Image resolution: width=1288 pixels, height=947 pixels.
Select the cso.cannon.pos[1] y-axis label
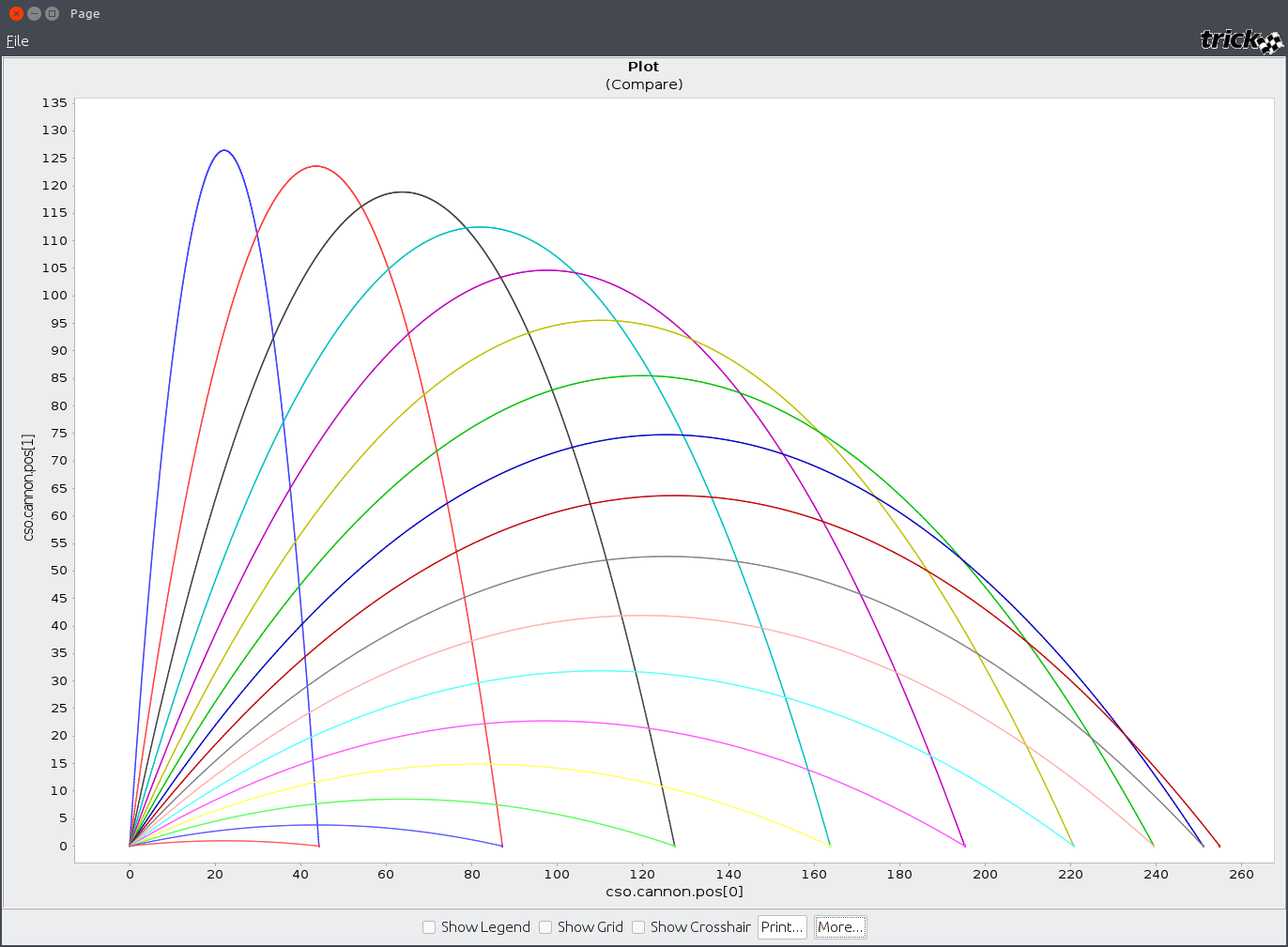[x=28, y=487]
